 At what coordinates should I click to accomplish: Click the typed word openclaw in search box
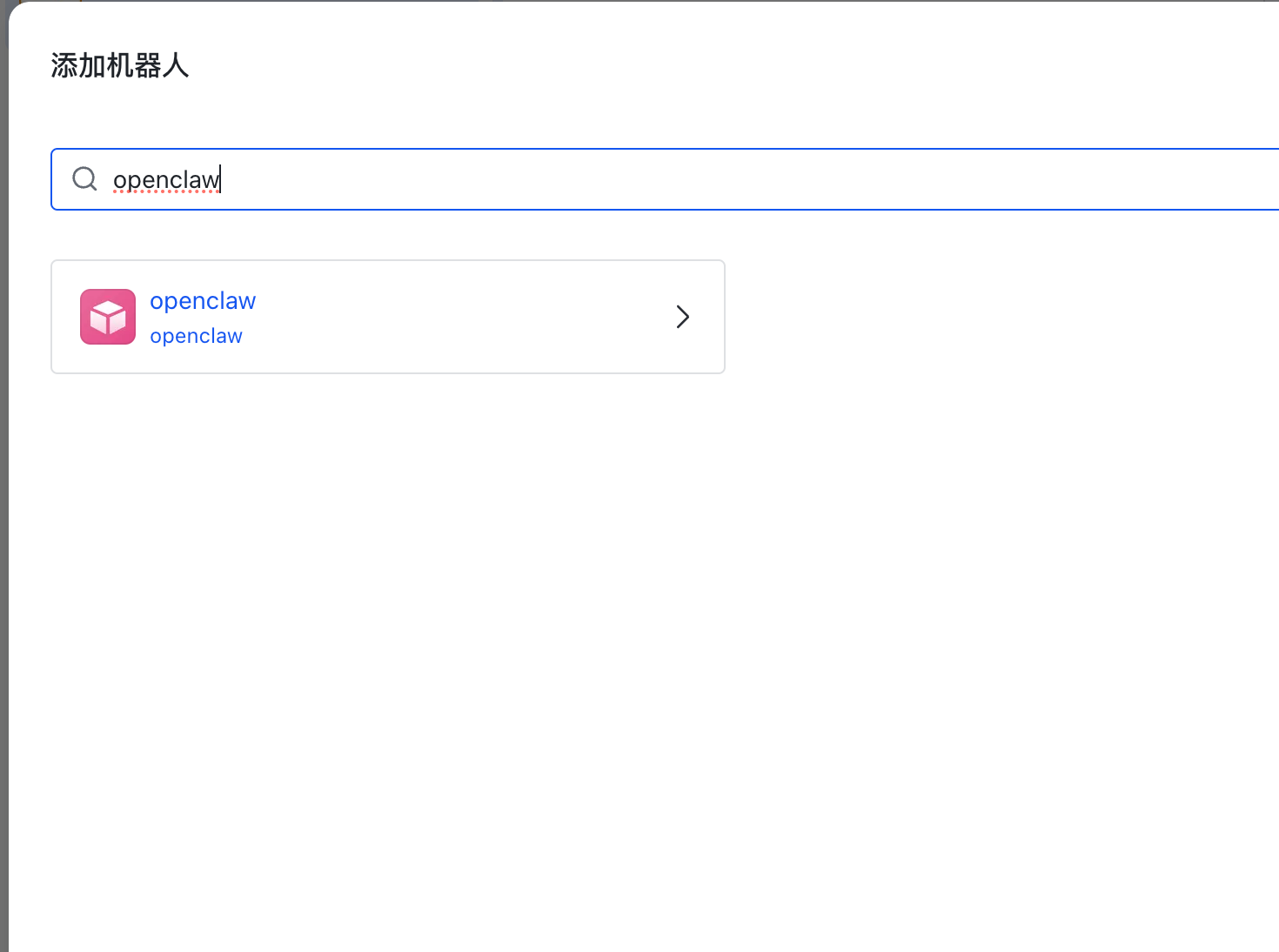pos(165,179)
